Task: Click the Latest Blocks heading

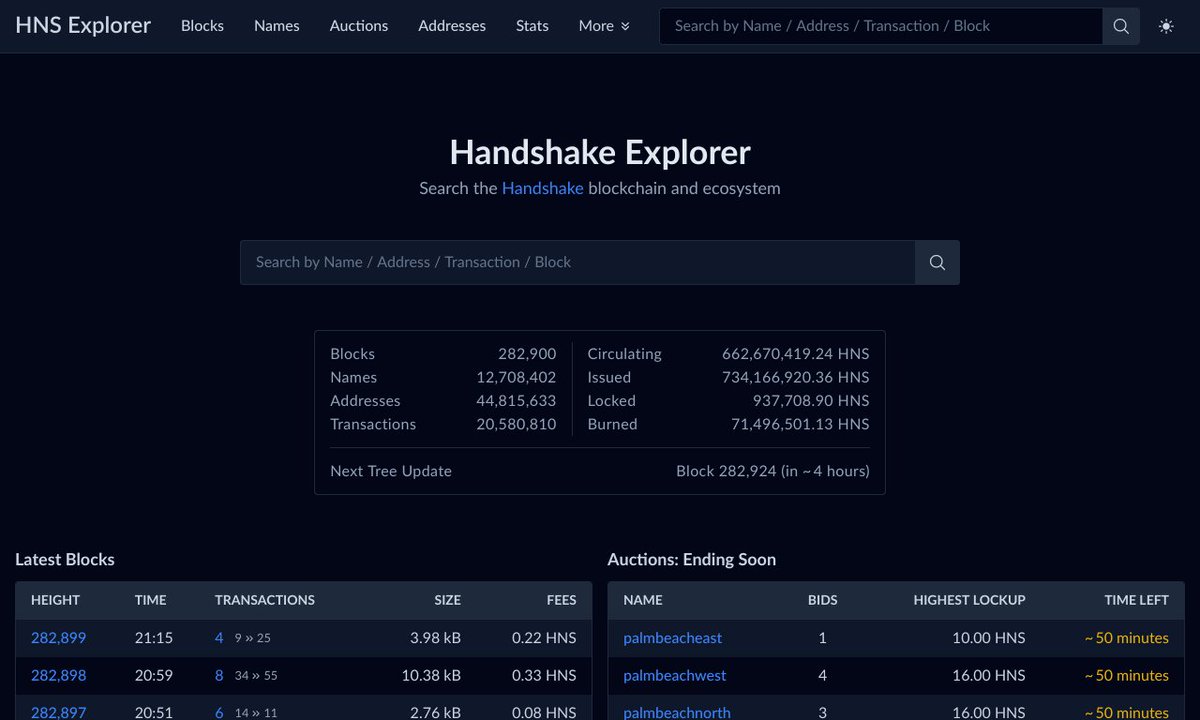Action: pyautogui.click(x=65, y=559)
